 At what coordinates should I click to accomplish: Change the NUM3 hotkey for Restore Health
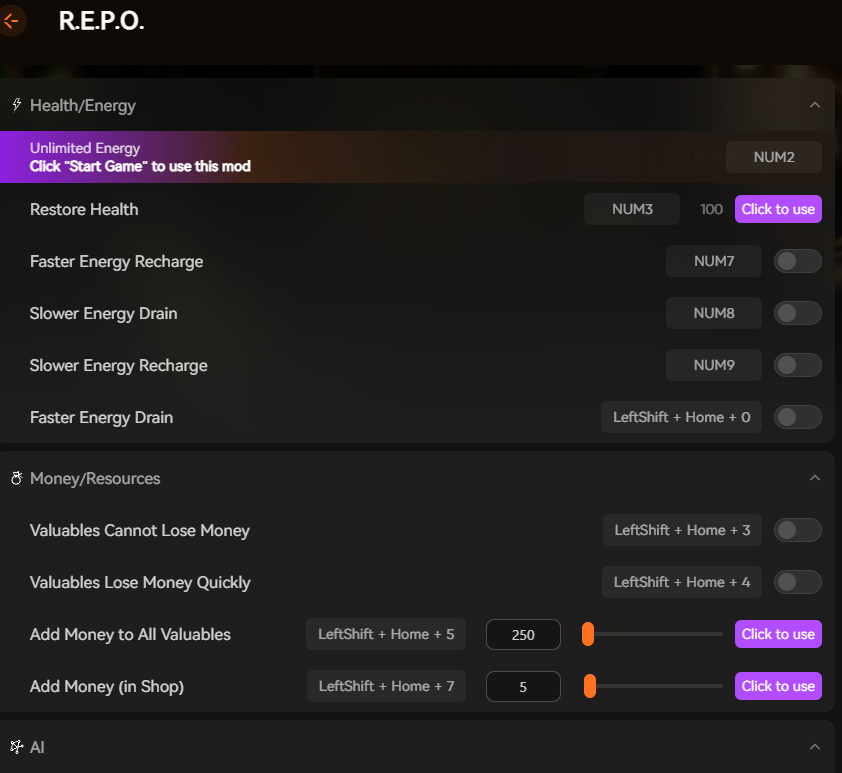[632, 209]
